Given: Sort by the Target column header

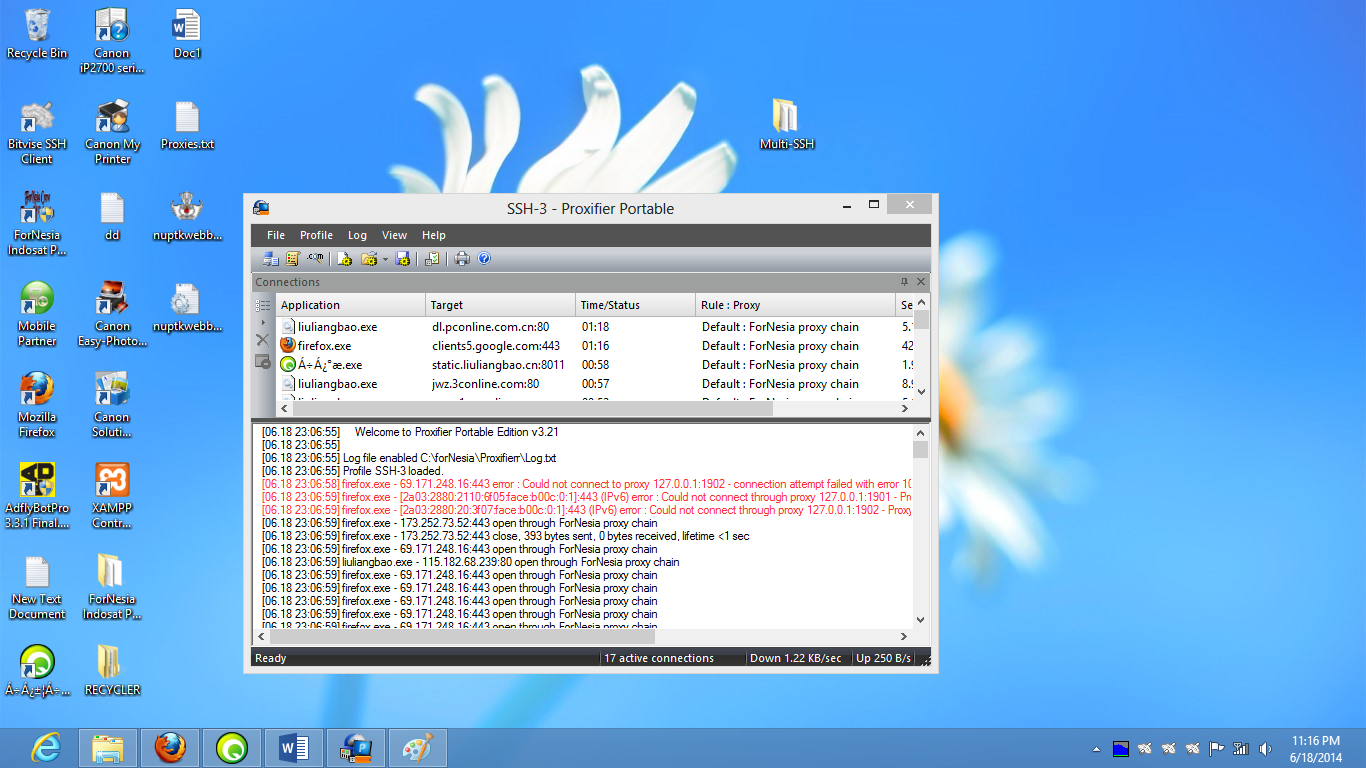Looking at the screenshot, I should pos(501,305).
